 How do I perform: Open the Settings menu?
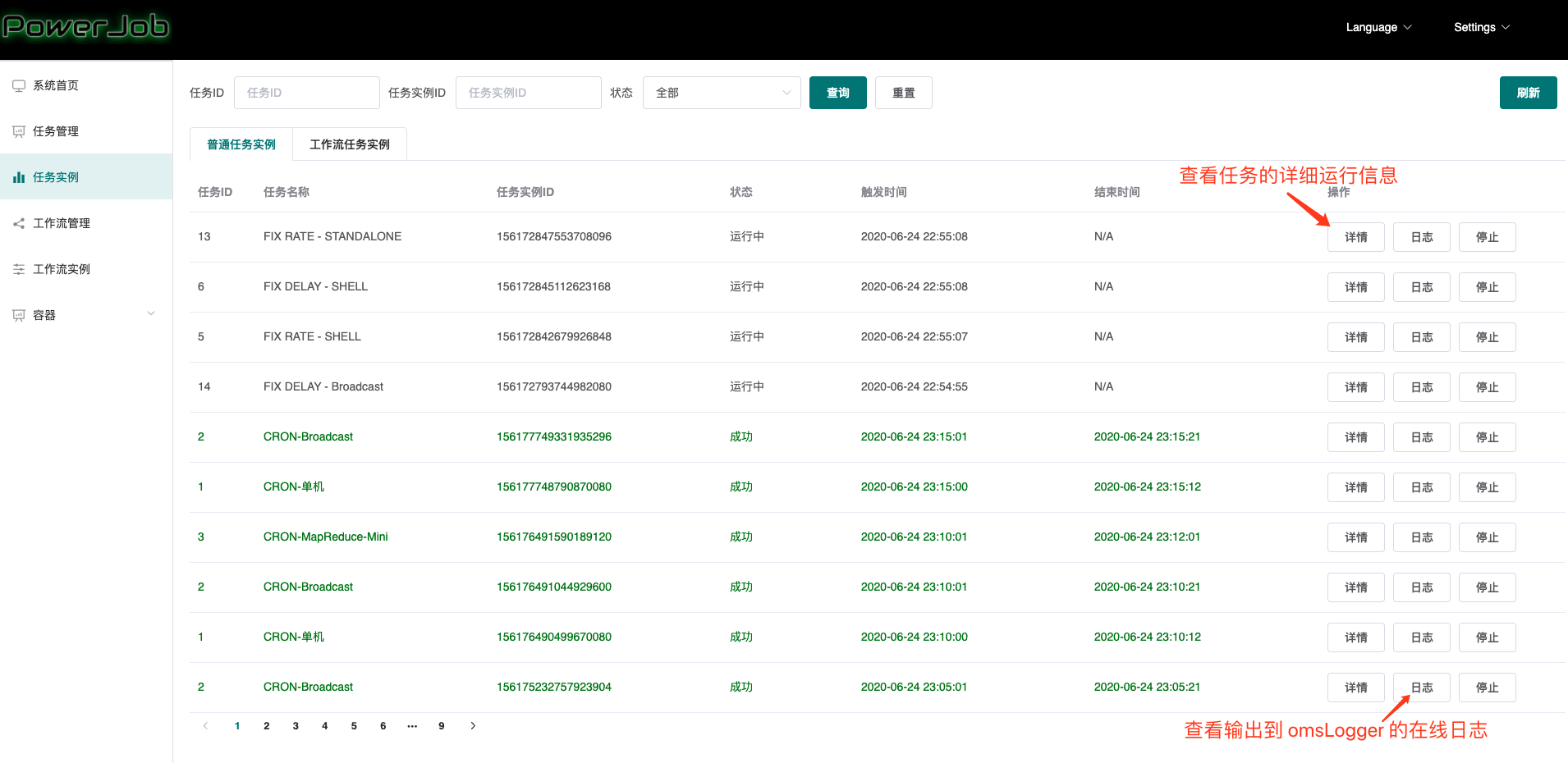(x=1480, y=27)
